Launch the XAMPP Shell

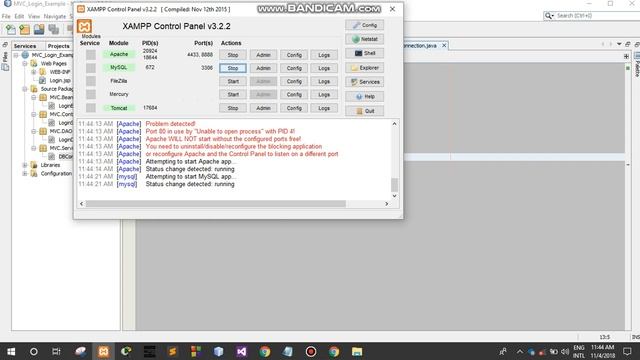click(364, 53)
